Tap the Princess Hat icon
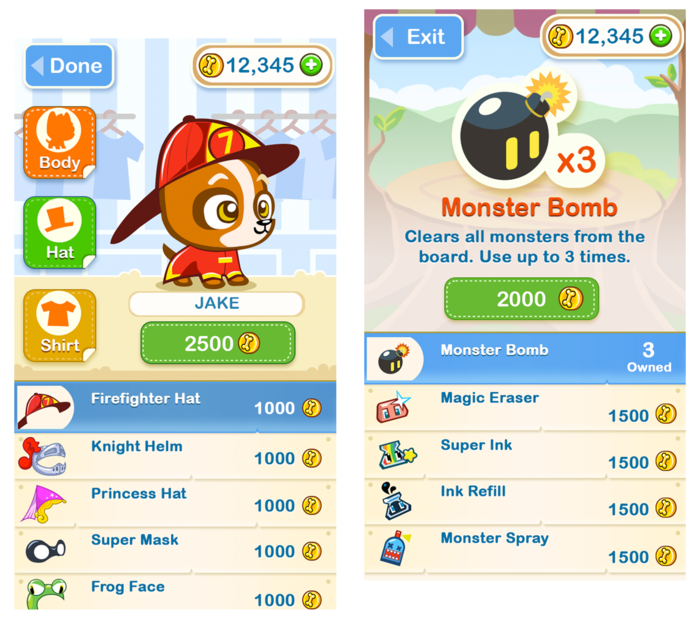Viewport: 700px width, 621px height. coord(42,504)
